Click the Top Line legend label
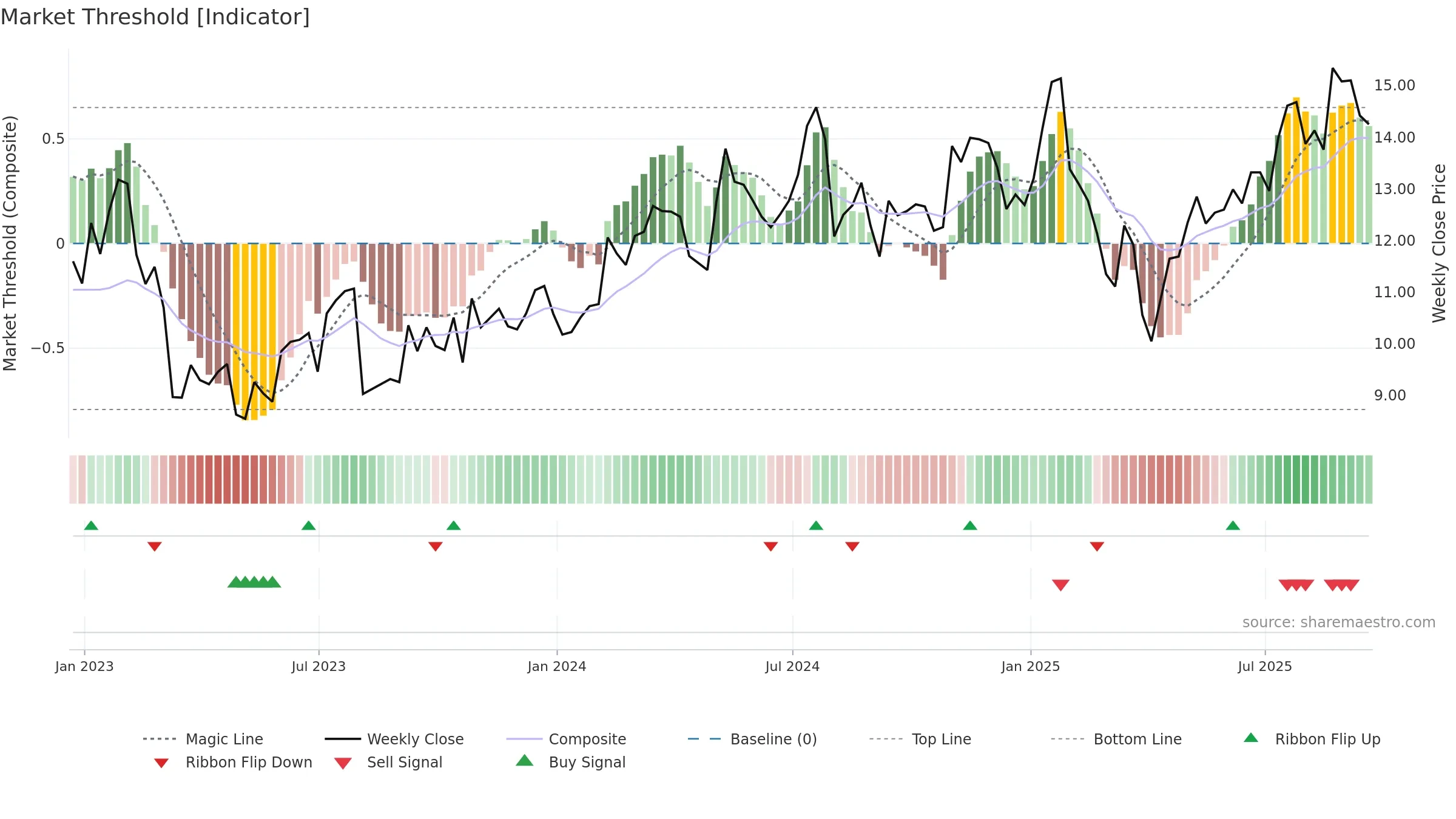The height and width of the screenshot is (819, 1456). coord(941,739)
